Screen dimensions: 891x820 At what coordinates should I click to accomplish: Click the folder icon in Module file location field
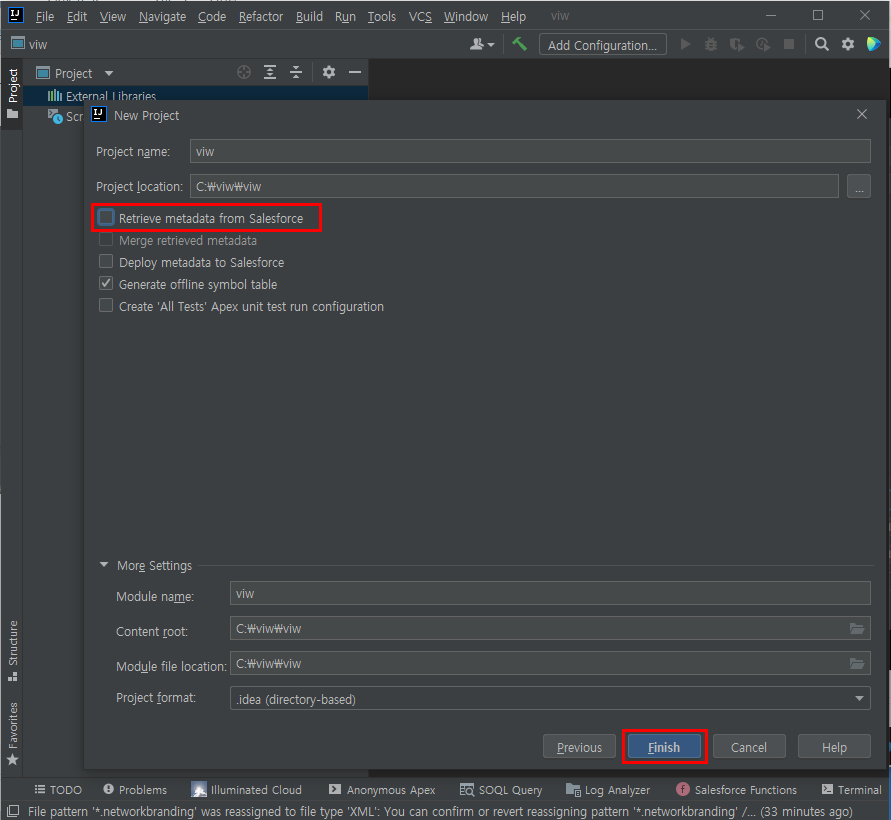point(857,664)
